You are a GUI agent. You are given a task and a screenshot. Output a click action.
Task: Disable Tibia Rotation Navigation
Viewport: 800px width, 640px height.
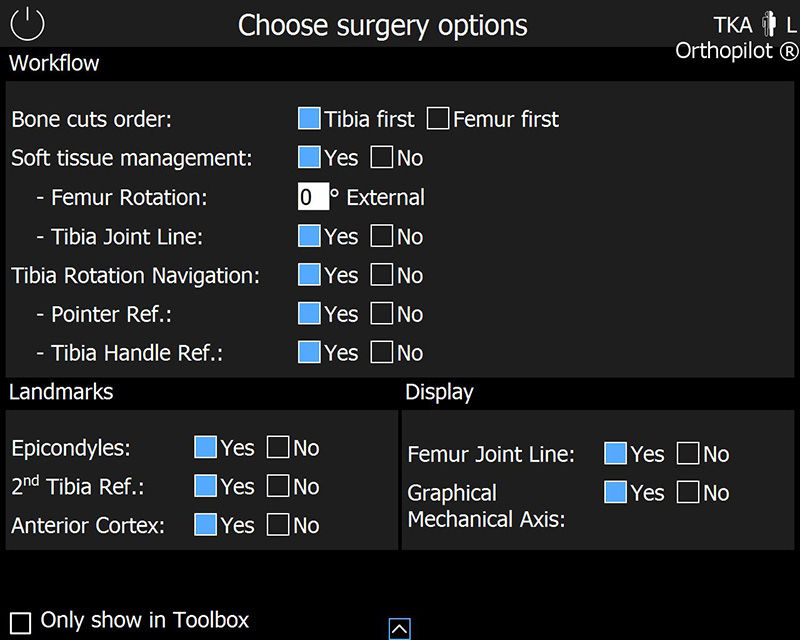point(381,275)
